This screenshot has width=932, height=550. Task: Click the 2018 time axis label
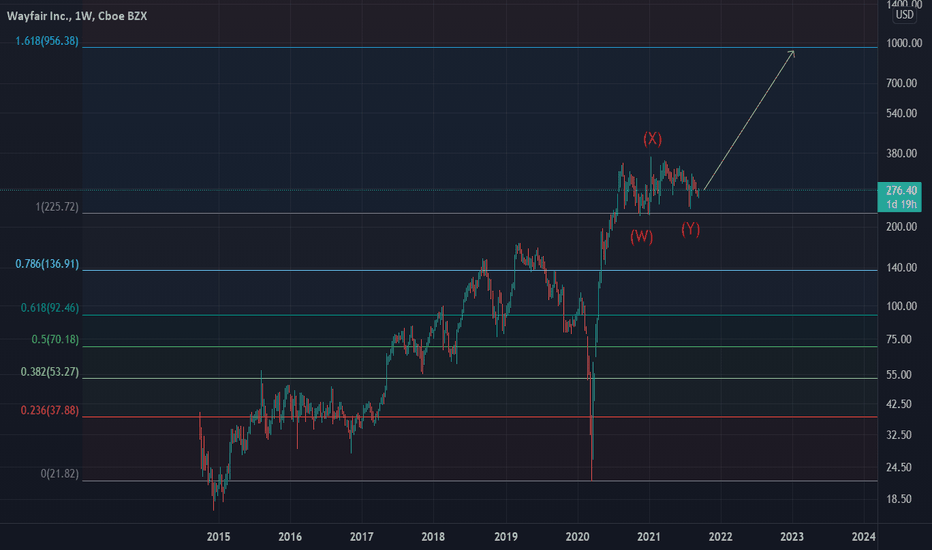pos(433,537)
